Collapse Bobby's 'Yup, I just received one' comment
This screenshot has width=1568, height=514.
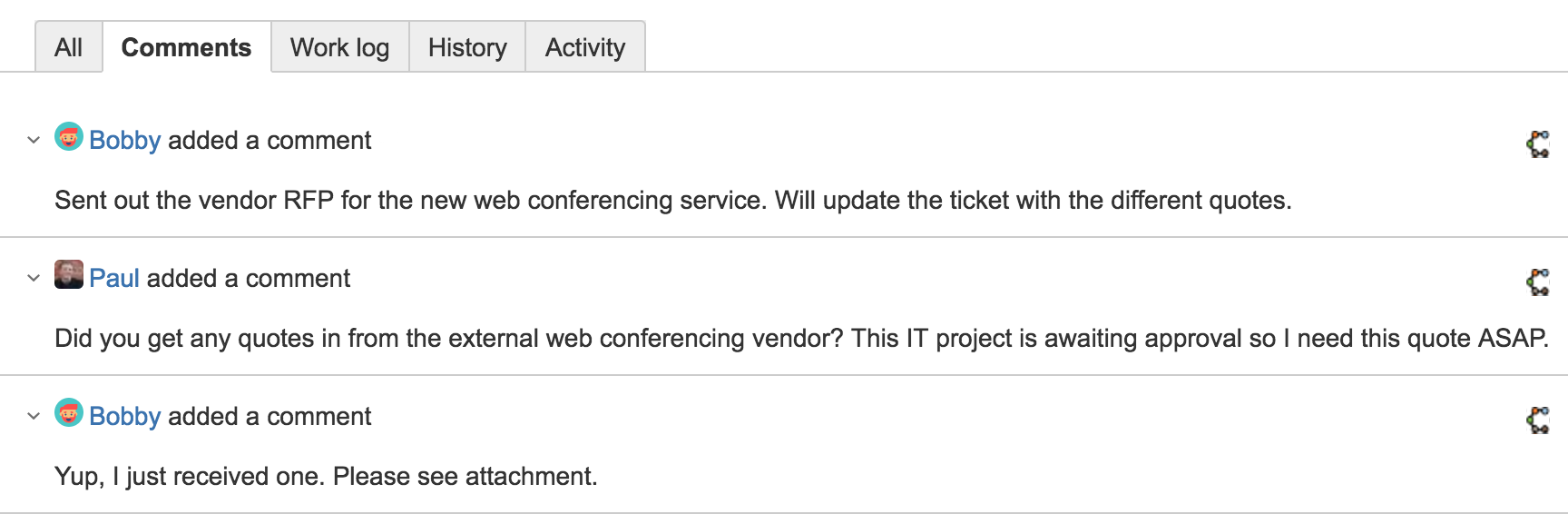34,416
